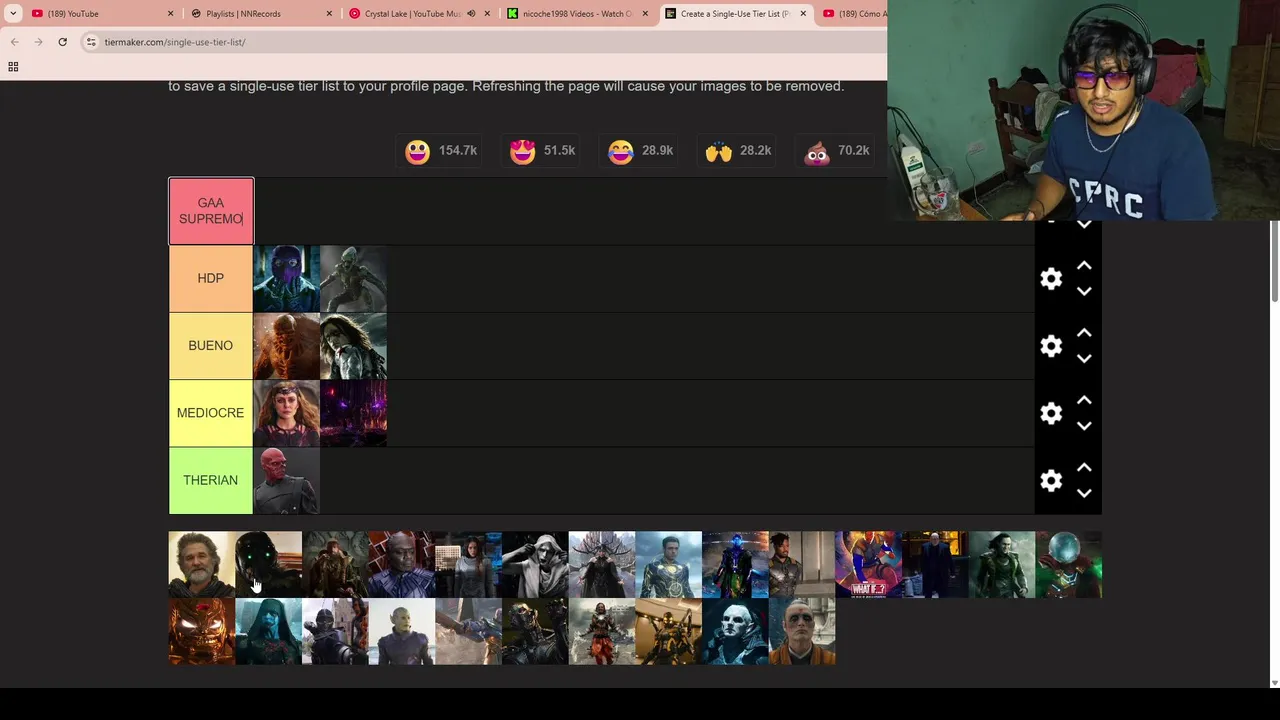Move the BUENO tier down with its arrow

(1084, 358)
